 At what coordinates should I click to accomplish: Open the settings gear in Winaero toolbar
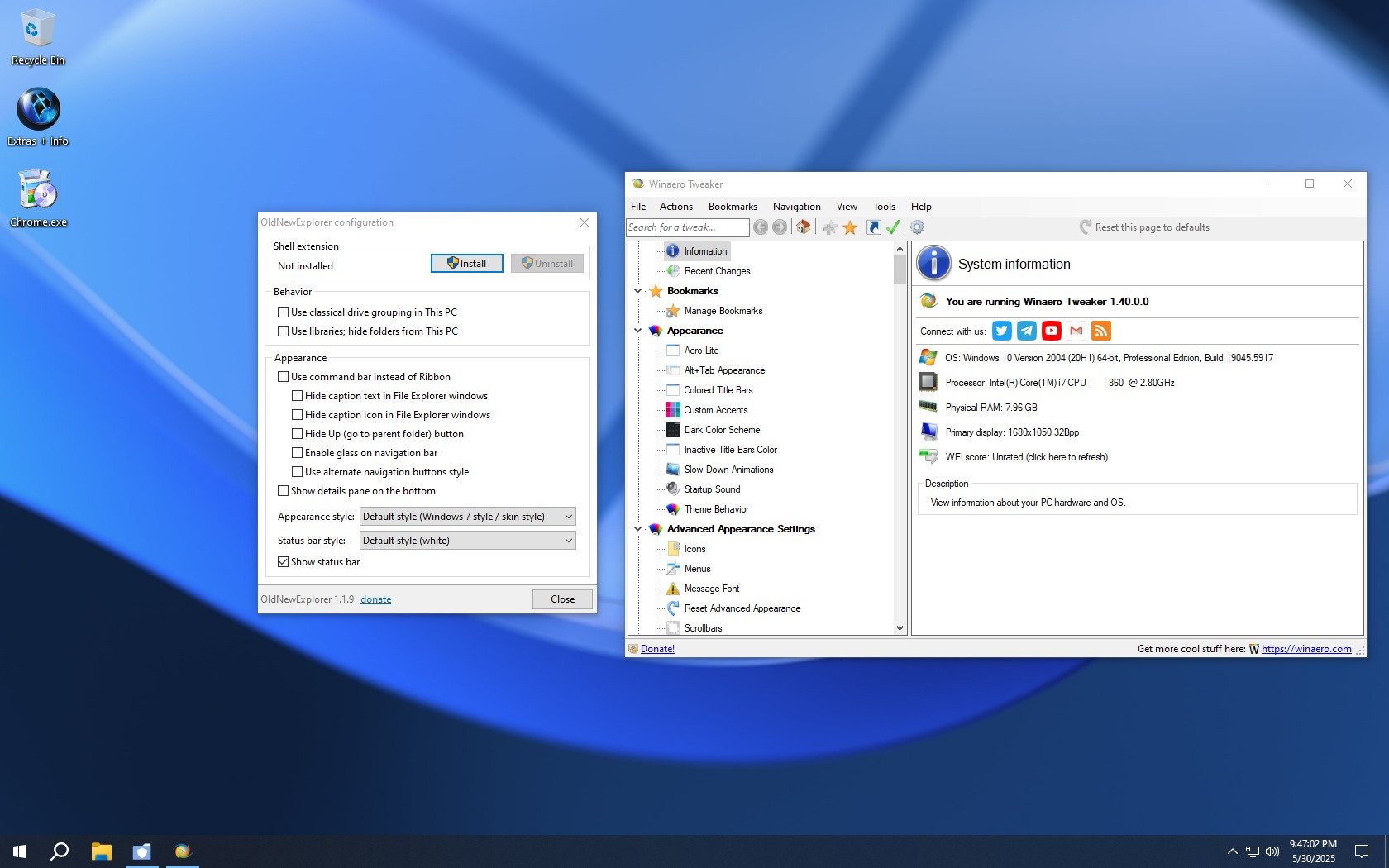point(917,227)
